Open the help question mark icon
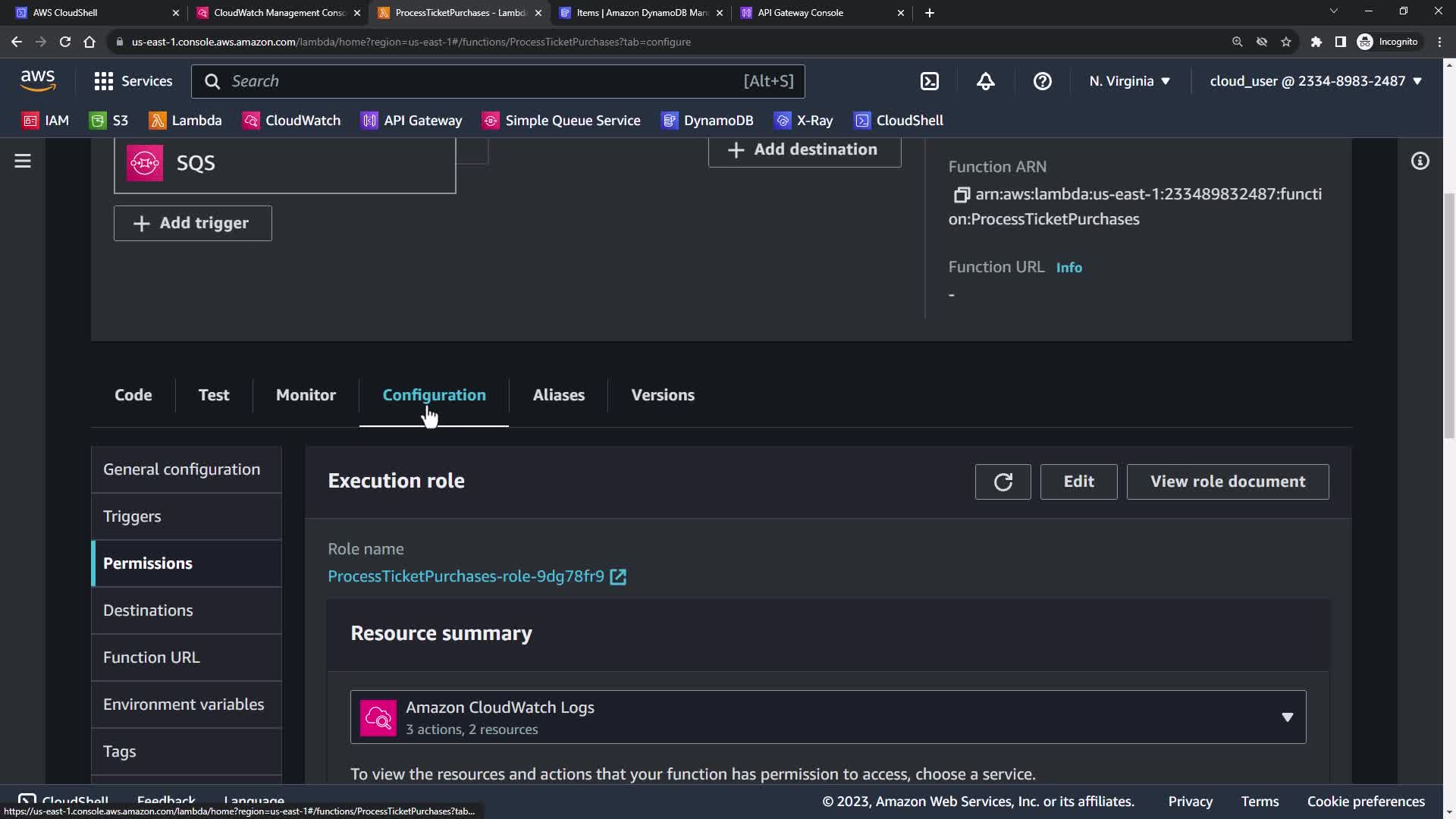 click(x=1042, y=81)
